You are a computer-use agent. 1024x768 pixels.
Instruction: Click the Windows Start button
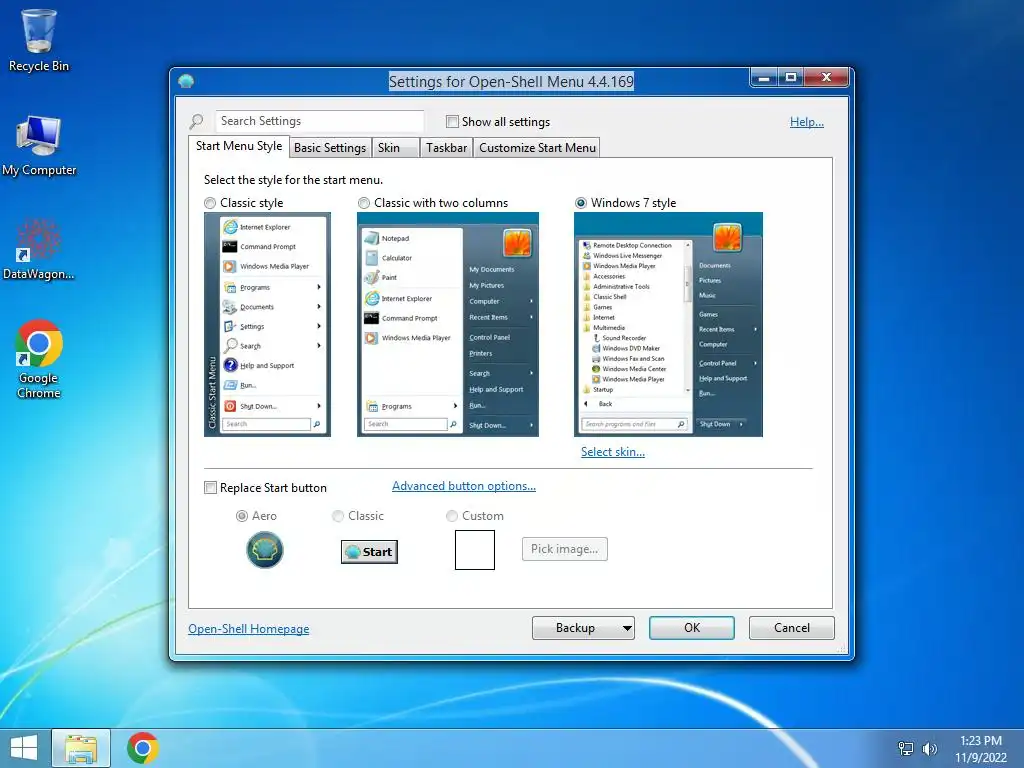click(x=24, y=748)
